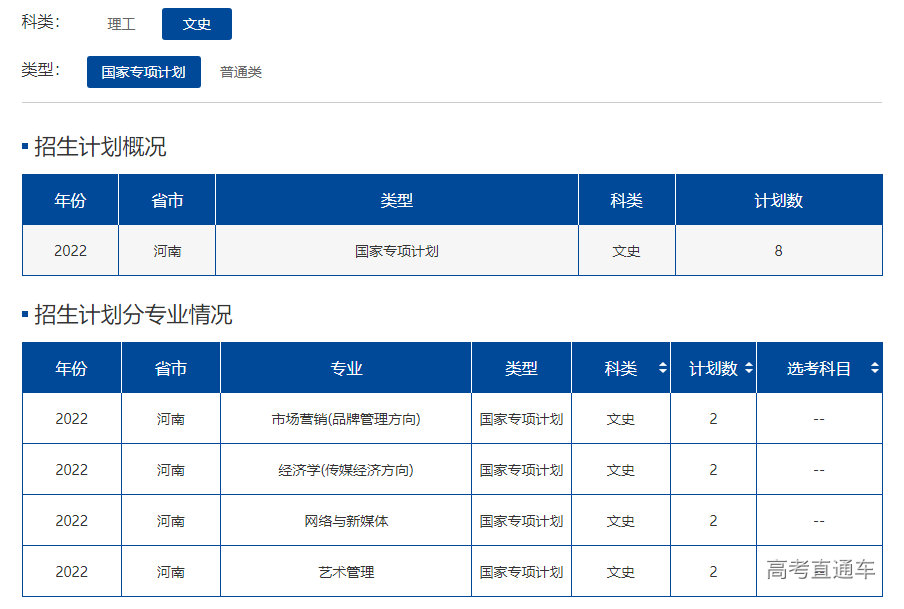904x609 pixels.
Task: Click the 文史 cell in the summary table
Action: coord(626,250)
